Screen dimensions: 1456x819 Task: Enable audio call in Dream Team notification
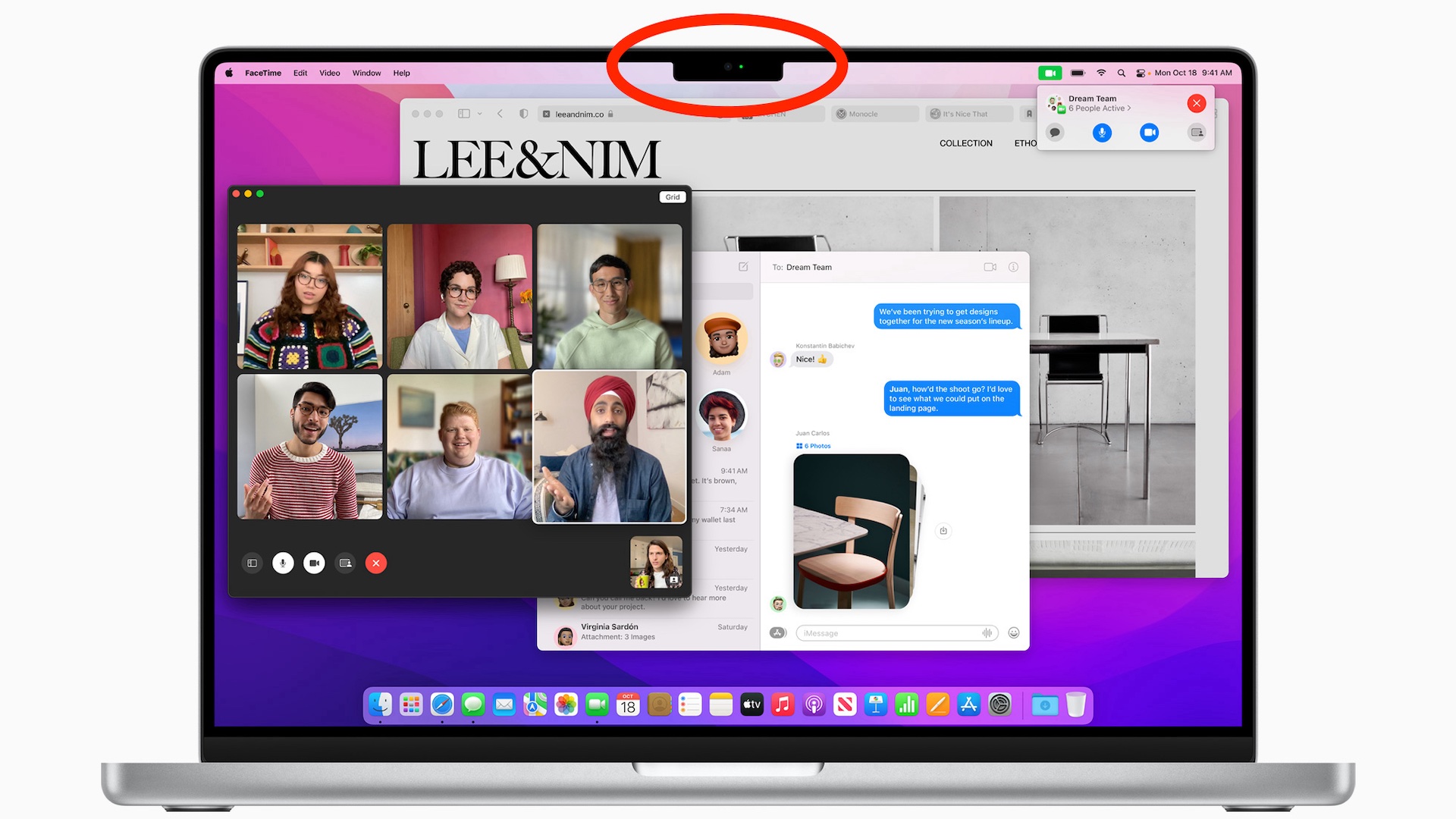click(x=1101, y=131)
